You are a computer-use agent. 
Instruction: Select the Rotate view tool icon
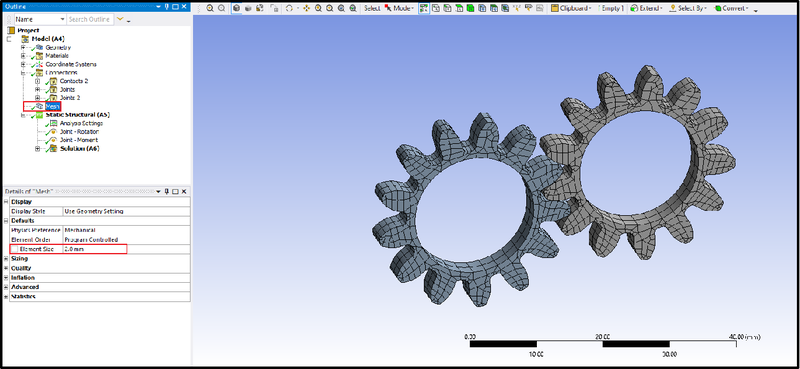tap(289, 8)
